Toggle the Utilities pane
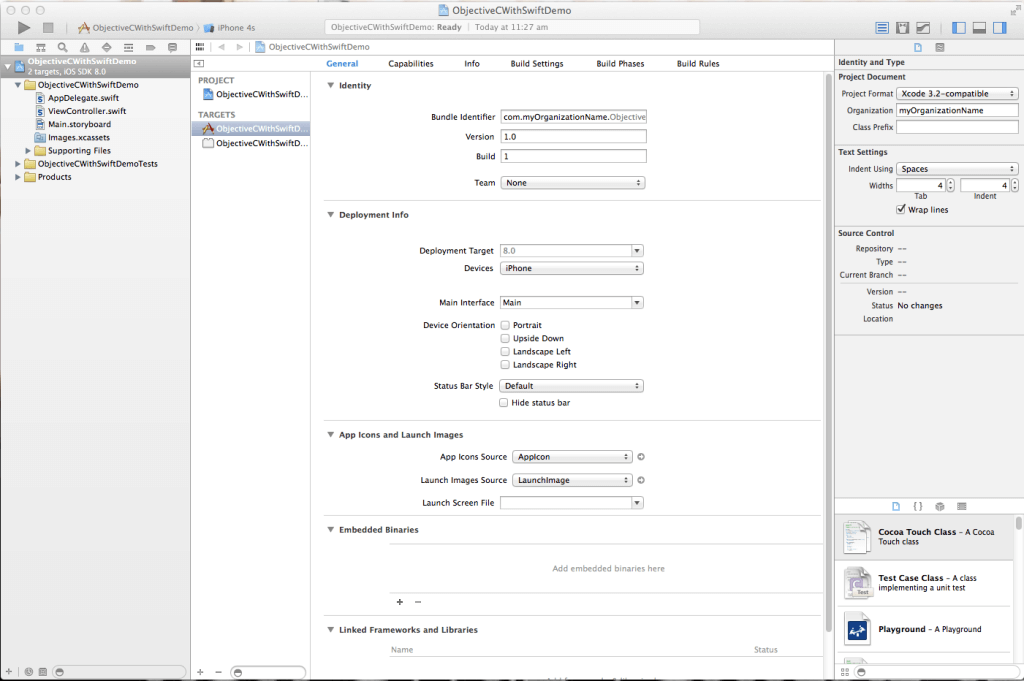 click(1000, 27)
